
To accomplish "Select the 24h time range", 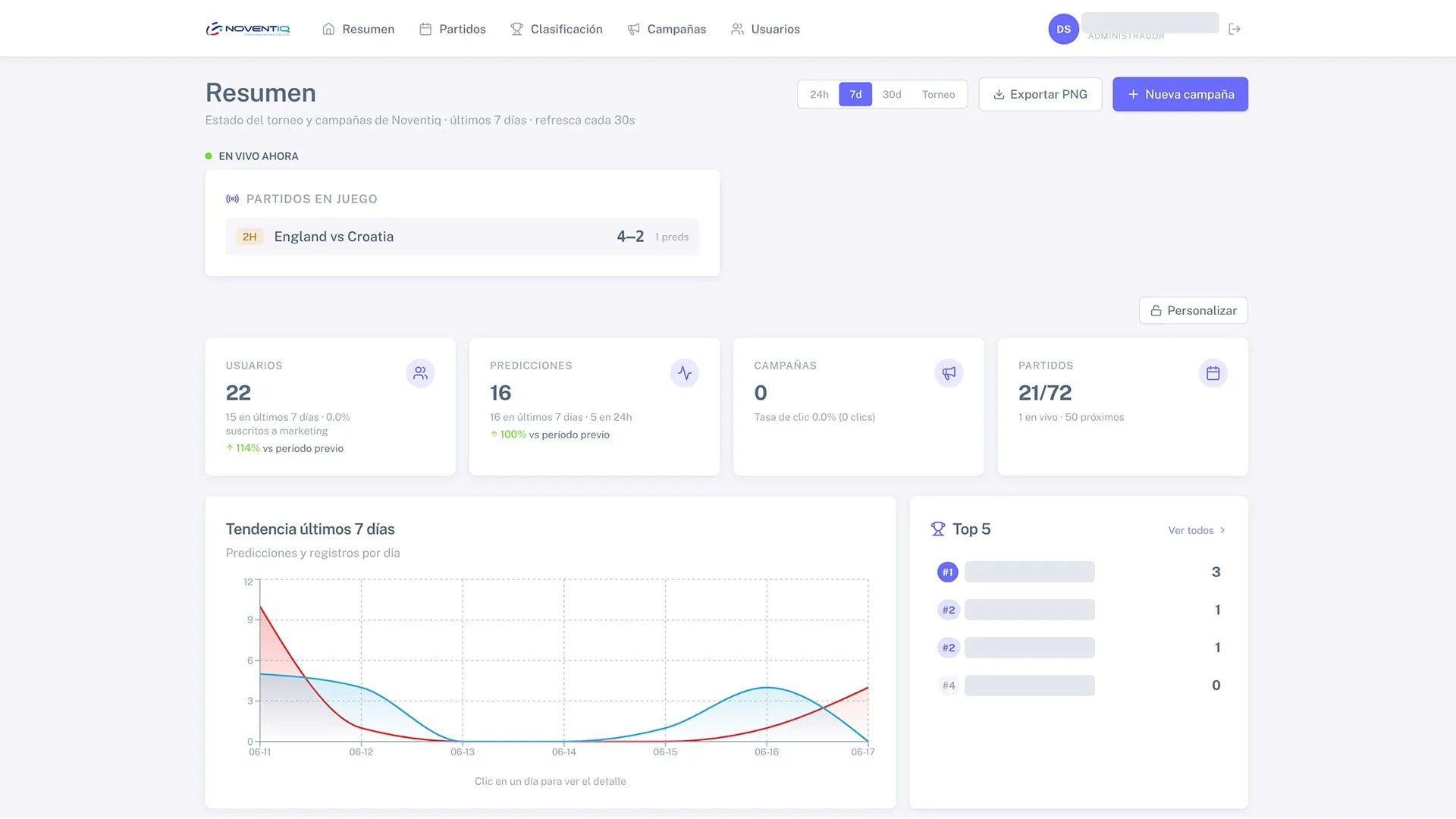I will [819, 95].
